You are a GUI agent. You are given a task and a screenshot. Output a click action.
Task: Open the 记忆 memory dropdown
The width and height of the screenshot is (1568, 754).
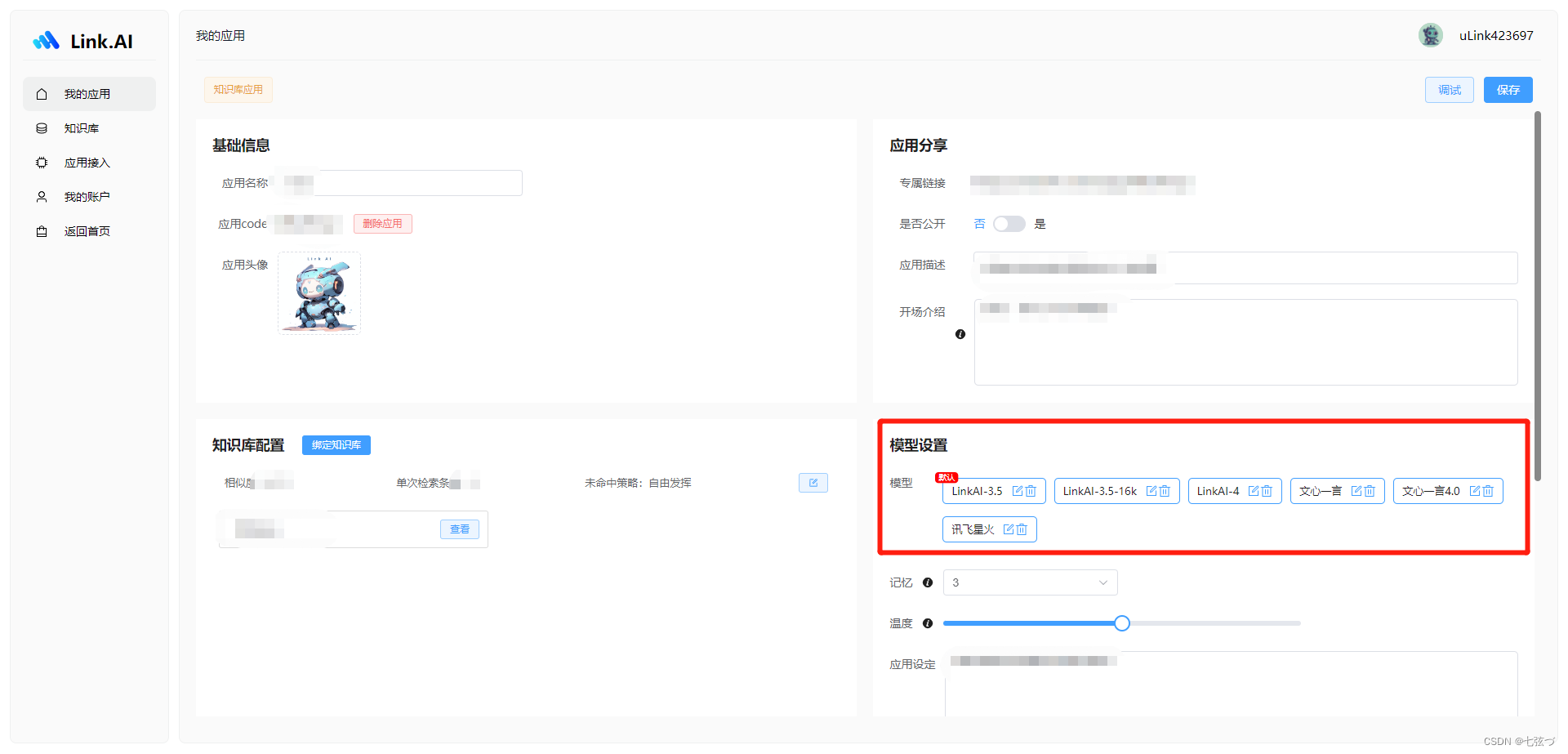pyautogui.click(x=1030, y=582)
